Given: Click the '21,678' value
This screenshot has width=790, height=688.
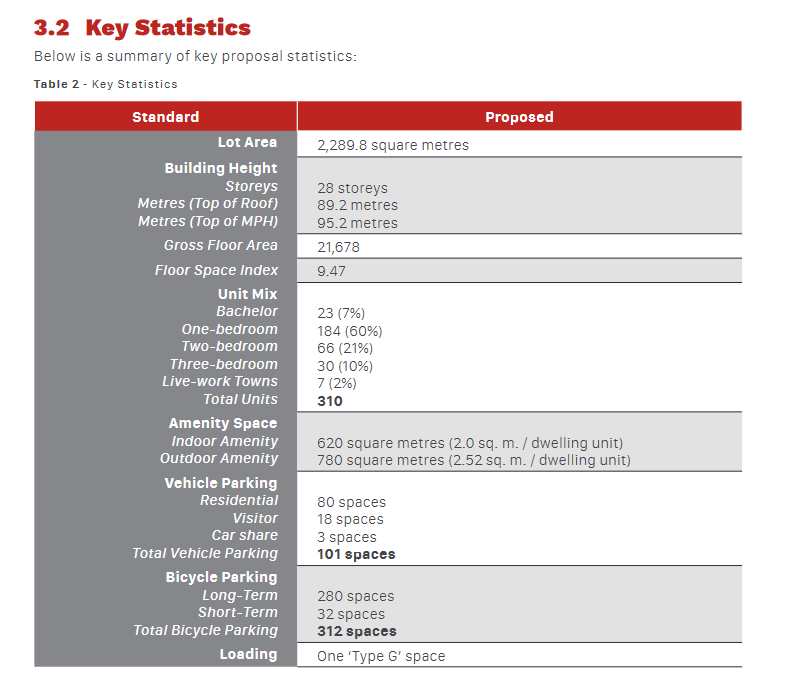Looking at the screenshot, I should (x=338, y=247).
